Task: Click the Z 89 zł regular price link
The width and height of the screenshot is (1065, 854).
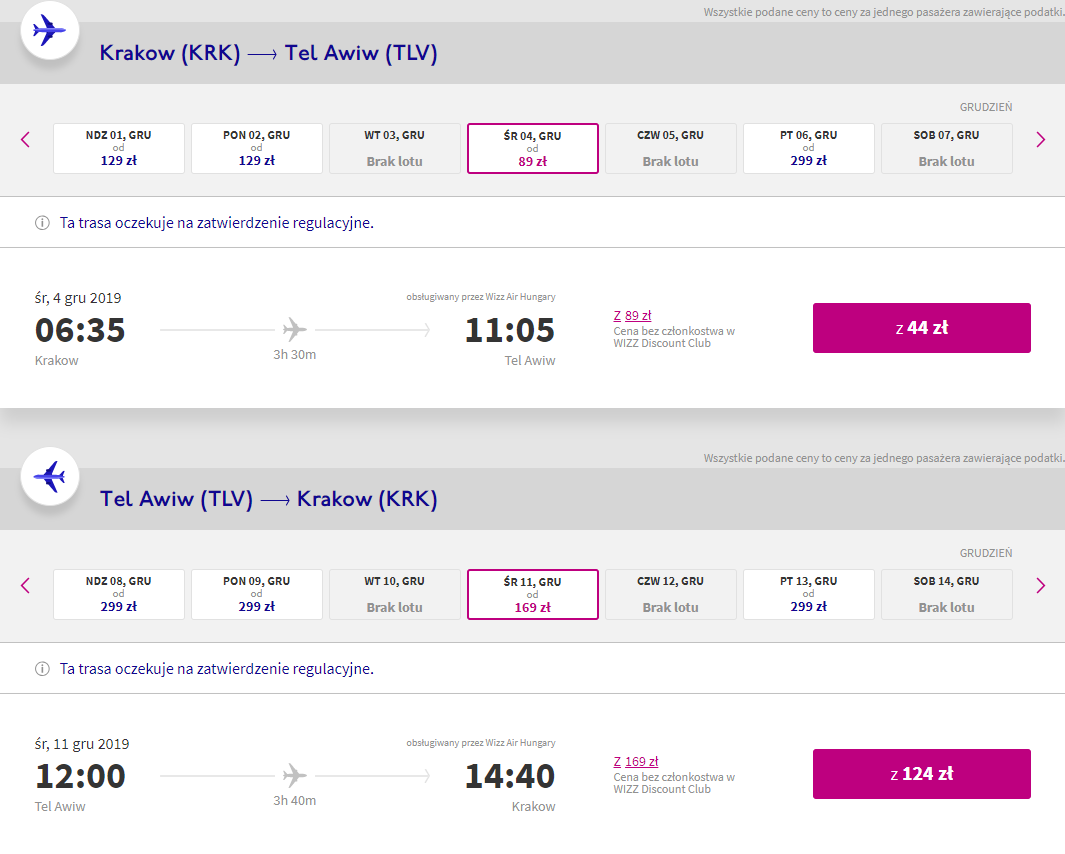Action: click(633, 316)
